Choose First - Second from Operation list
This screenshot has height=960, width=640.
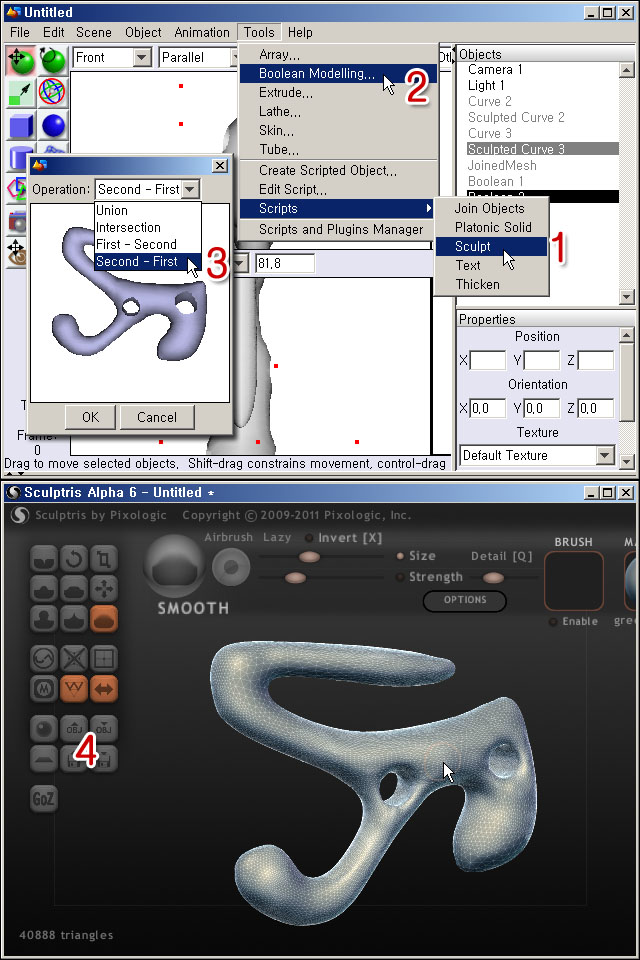(148, 244)
